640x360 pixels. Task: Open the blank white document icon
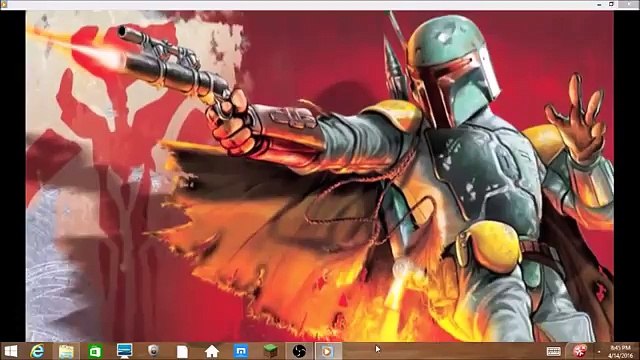[182, 351]
